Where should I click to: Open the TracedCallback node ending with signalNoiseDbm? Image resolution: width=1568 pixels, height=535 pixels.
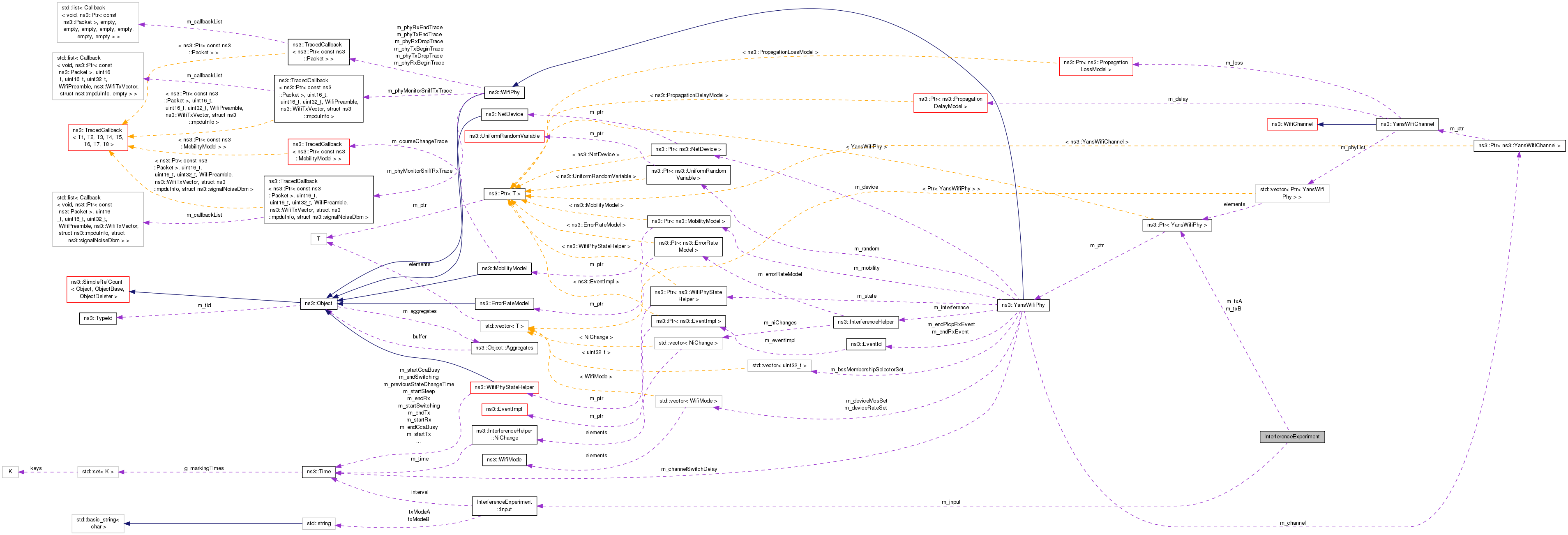(319, 199)
